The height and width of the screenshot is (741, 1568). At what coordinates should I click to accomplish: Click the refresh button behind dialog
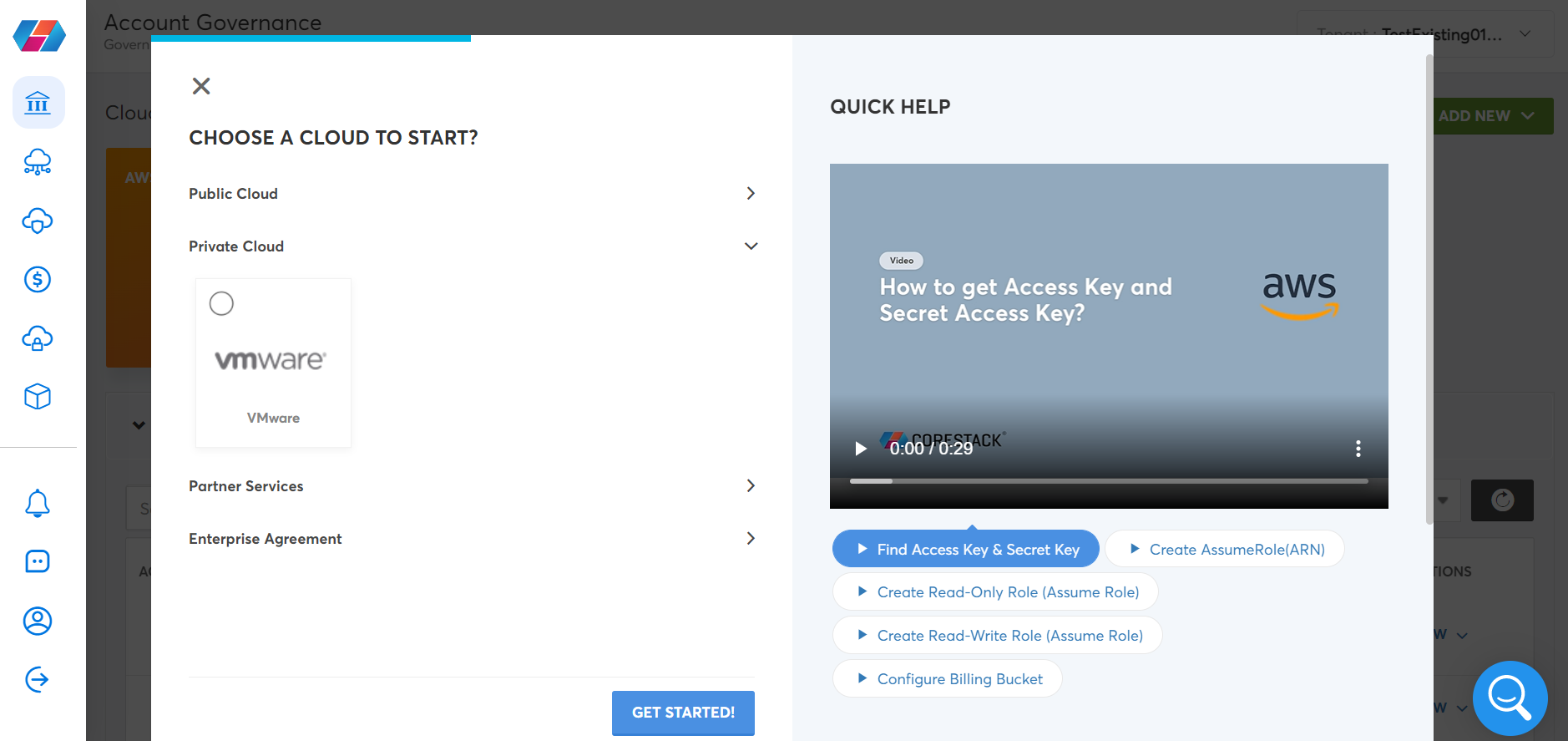point(1502,500)
